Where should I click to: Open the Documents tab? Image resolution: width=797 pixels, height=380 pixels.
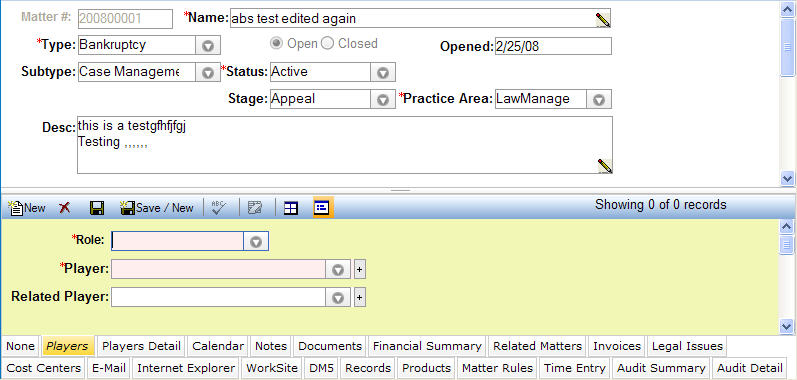tap(330, 346)
